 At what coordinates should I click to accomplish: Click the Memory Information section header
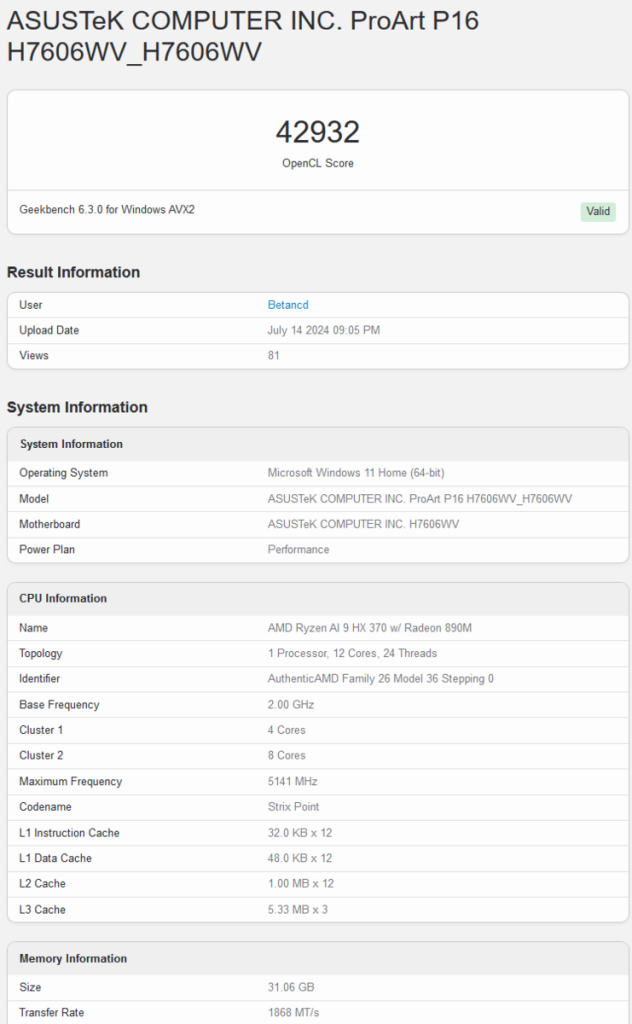[73, 958]
